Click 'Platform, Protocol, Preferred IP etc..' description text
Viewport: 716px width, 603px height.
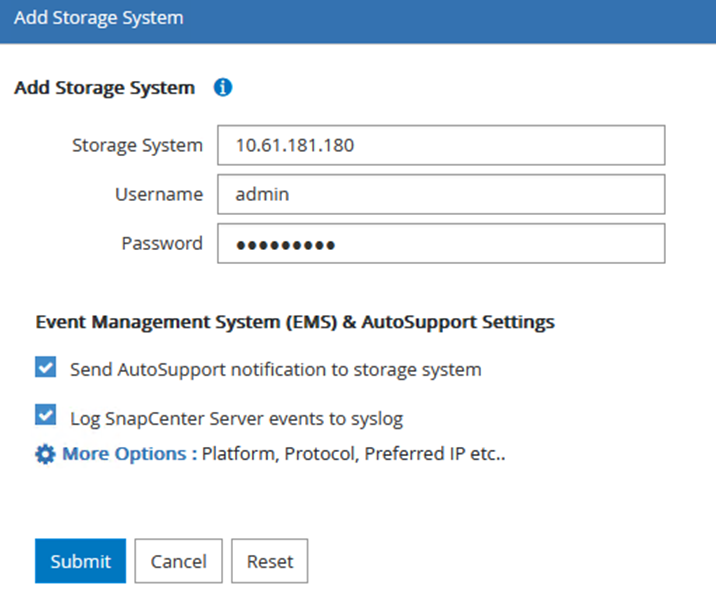(354, 454)
